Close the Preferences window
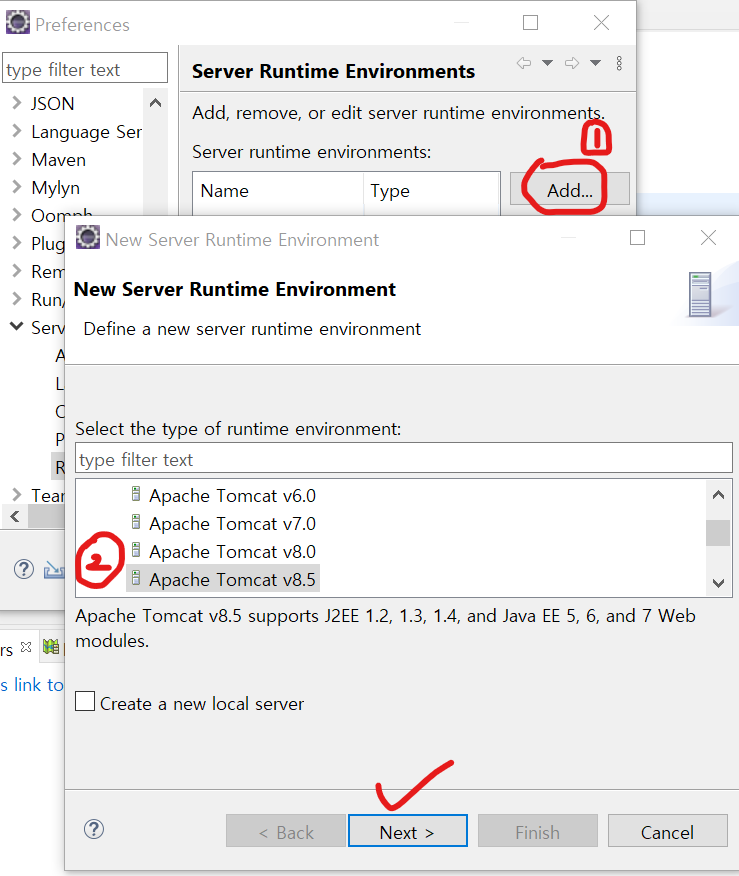 click(601, 22)
